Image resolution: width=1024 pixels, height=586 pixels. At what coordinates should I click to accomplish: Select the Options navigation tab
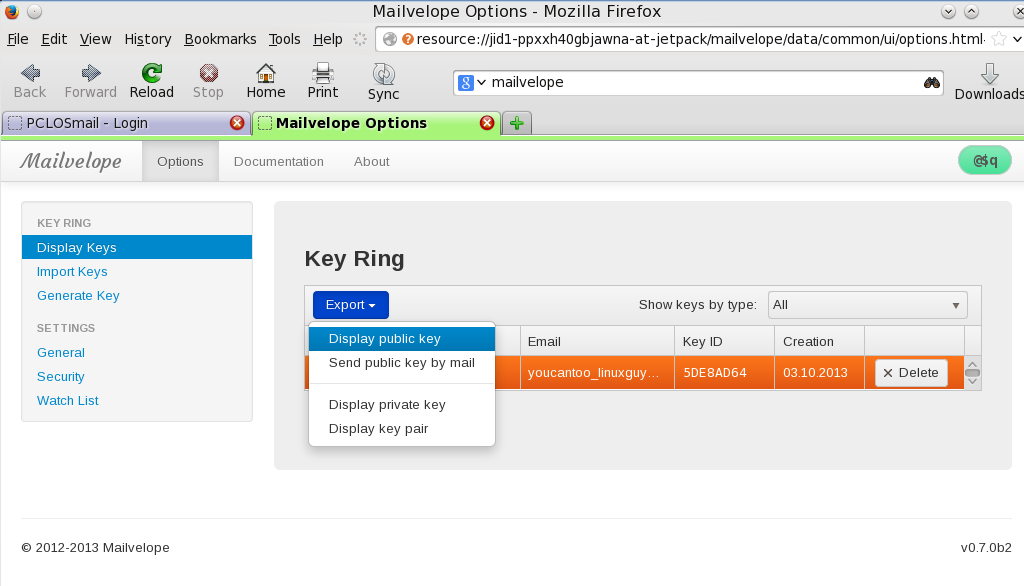[x=180, y=161]
